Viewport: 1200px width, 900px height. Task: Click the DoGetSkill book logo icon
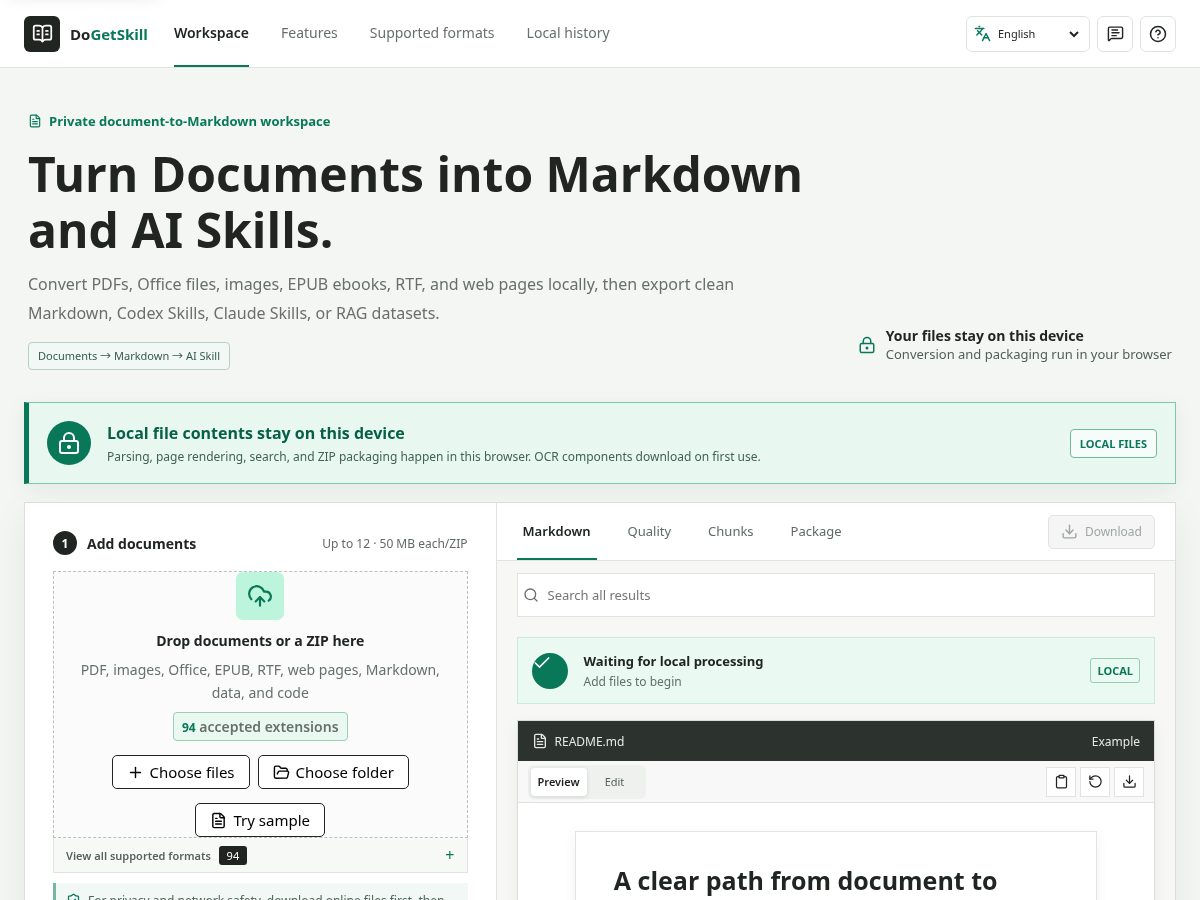pyautogui.click(x=42, y=34)
